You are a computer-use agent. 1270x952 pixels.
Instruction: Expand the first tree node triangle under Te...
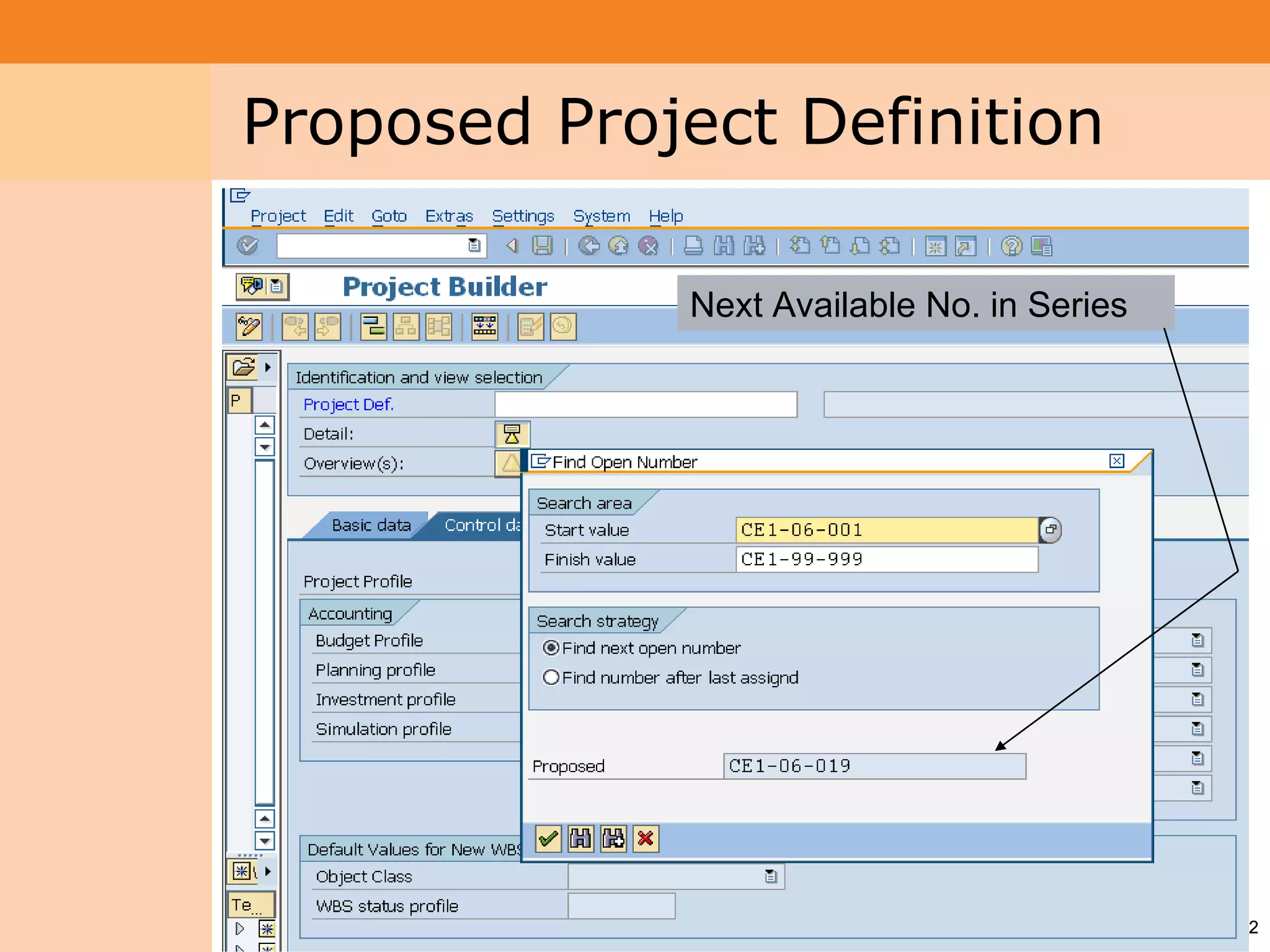point(240,929)
